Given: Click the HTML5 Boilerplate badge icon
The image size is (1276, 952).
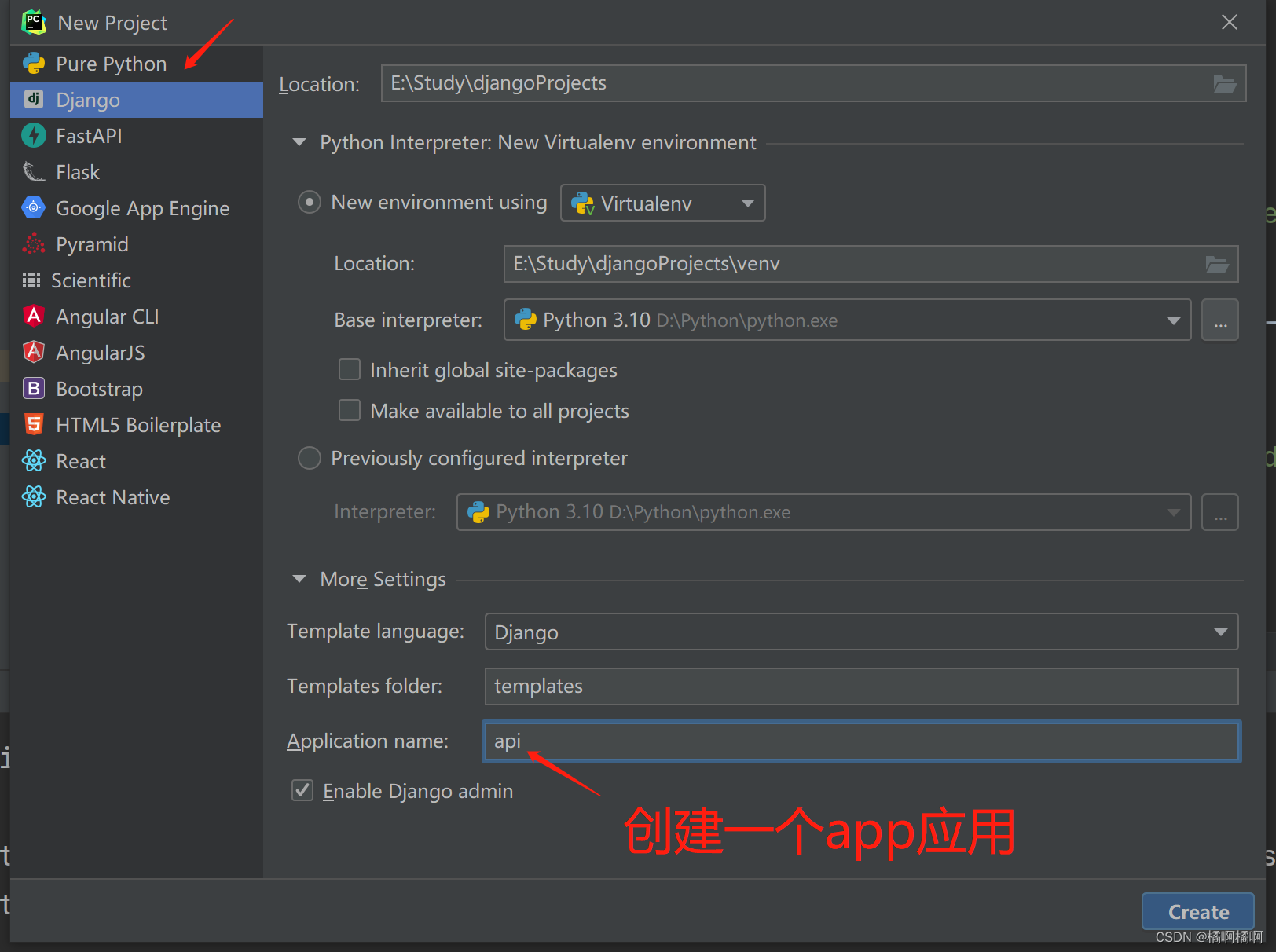Looking at the screenshot, I should click(34, 424).
